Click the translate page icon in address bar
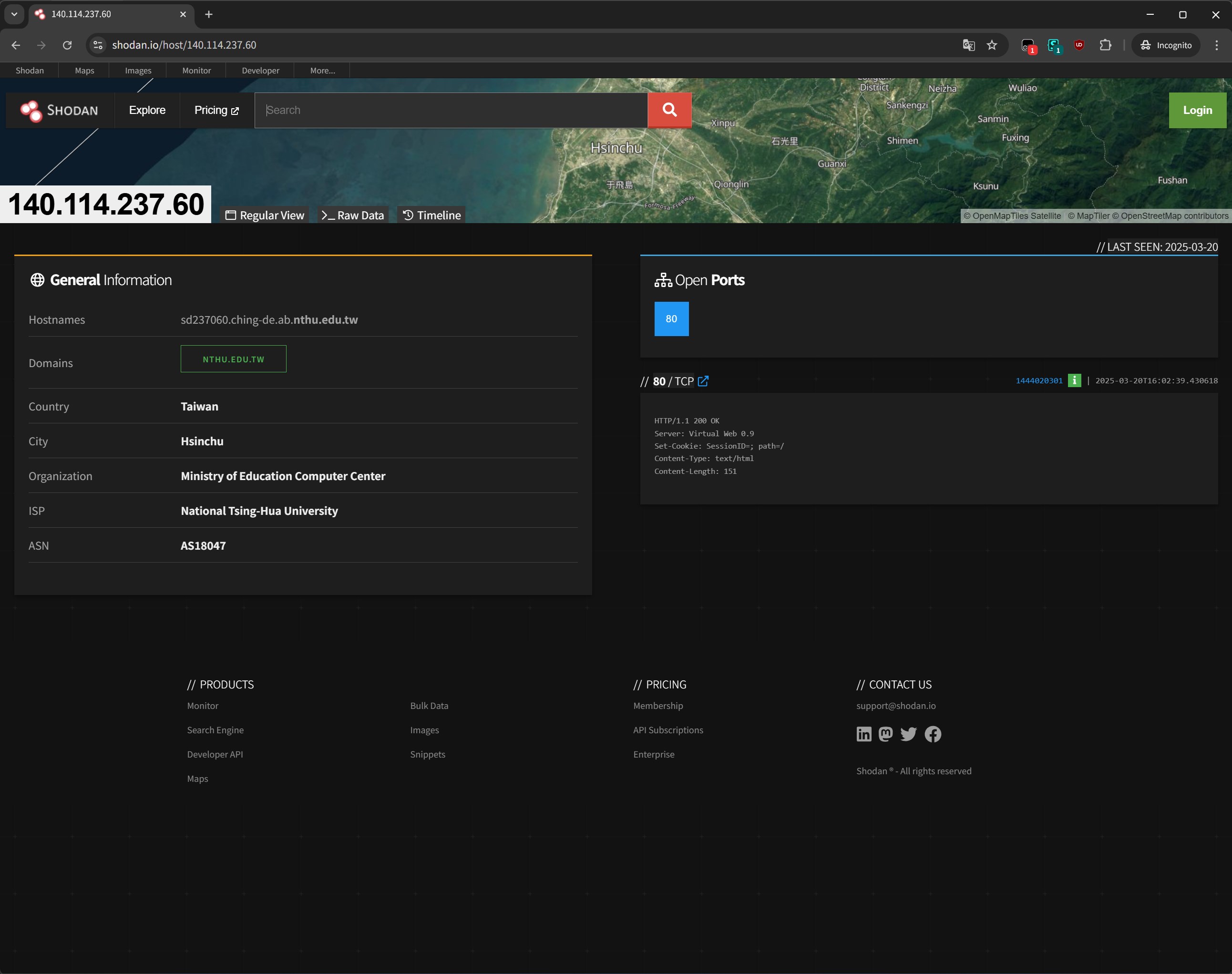Image resolution: width=1232 pixels, height=974 pixels. pyautogui.click(x=968, y=45)
